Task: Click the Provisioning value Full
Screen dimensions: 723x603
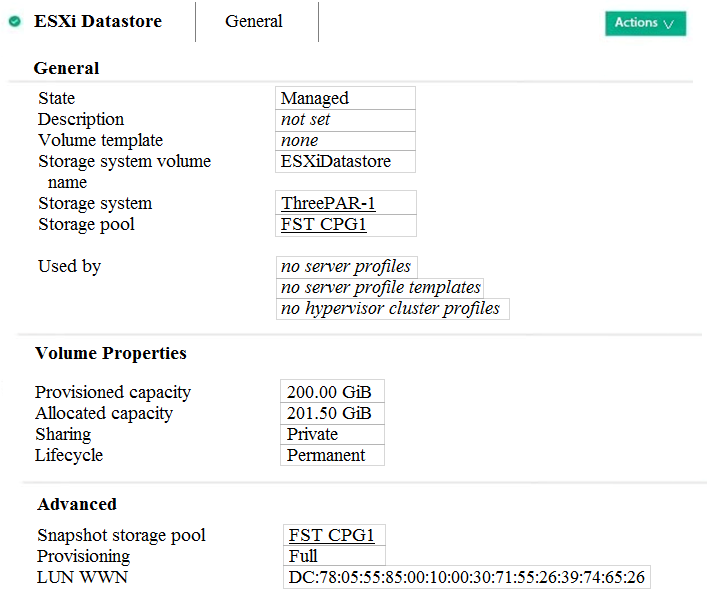Action: [x=303, y=556]
